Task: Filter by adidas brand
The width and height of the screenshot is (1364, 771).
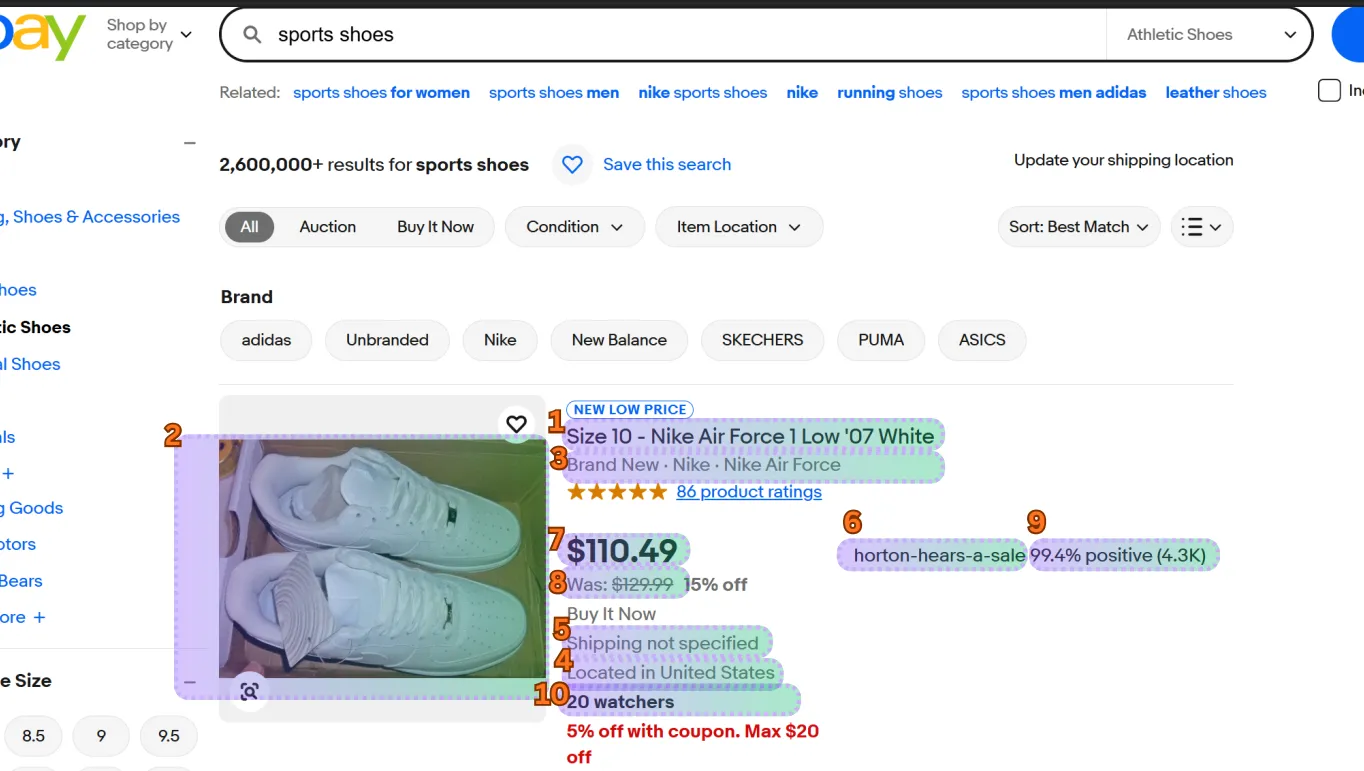Action: (x=266, y=340)
